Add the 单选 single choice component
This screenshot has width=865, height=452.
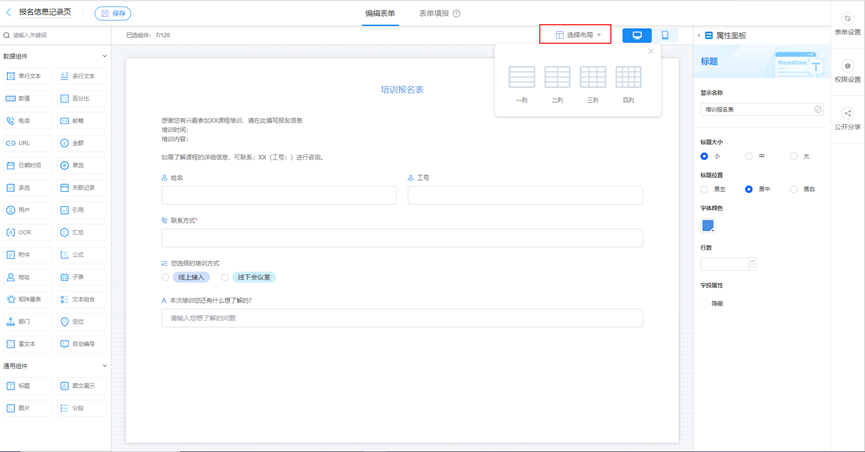click(82, 166)
